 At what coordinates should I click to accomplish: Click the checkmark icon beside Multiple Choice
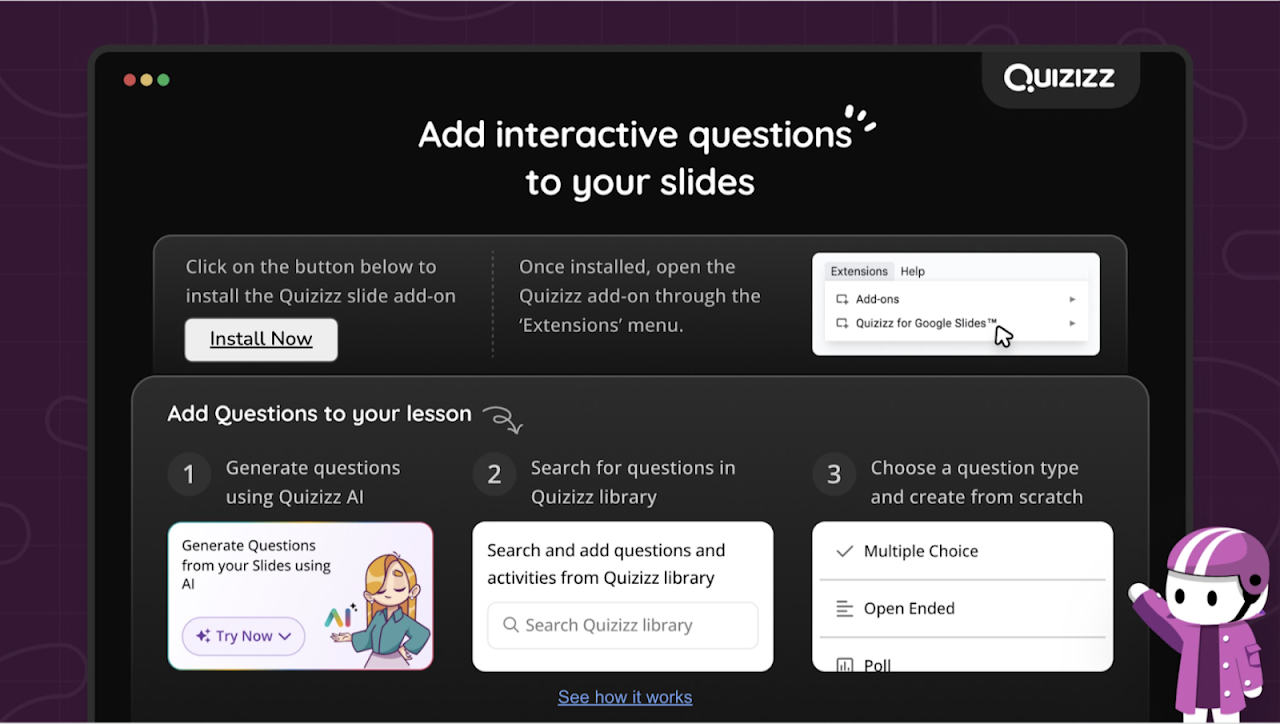[x=844, y=551]
